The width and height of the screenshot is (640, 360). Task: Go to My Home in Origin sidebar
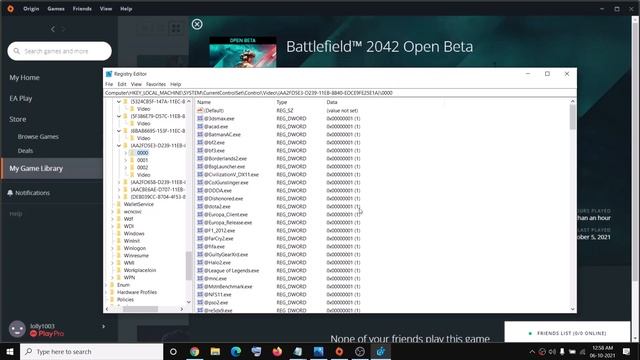pyautogui.click(x=24, y=78)
